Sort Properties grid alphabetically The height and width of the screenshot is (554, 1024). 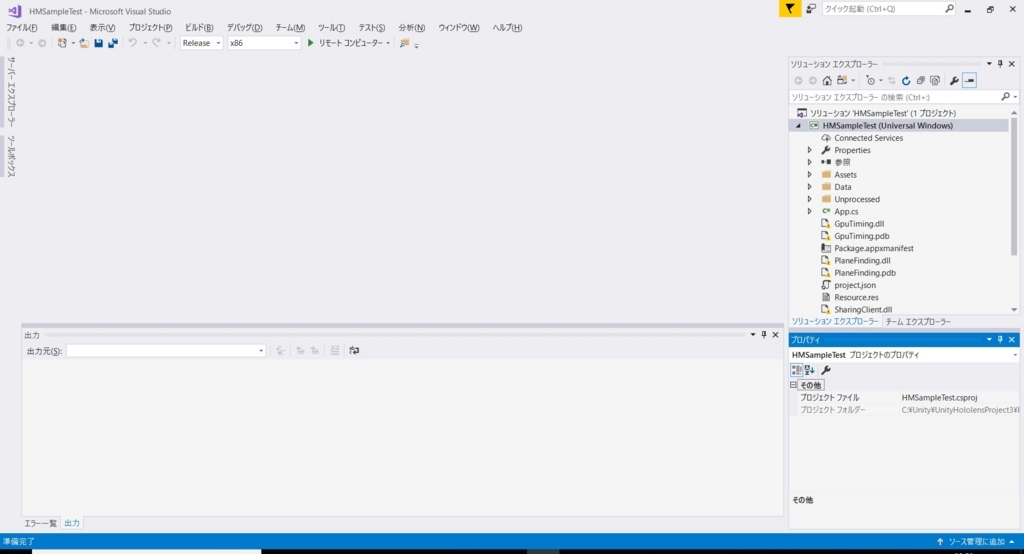click(x=810, y=370)
